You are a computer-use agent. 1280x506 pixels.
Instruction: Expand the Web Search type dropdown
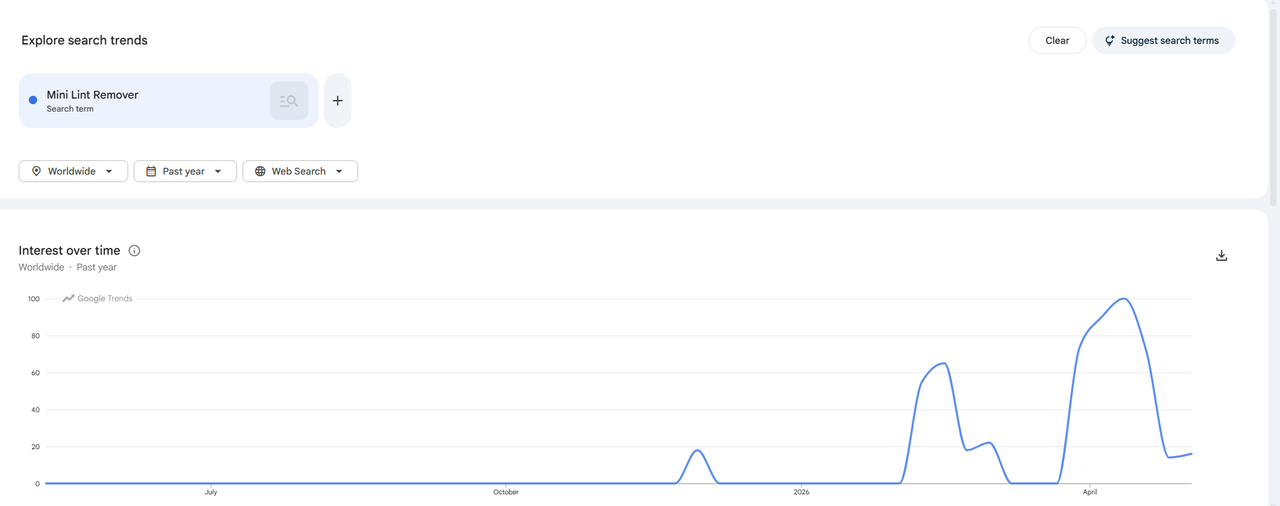tap(300, 171)
